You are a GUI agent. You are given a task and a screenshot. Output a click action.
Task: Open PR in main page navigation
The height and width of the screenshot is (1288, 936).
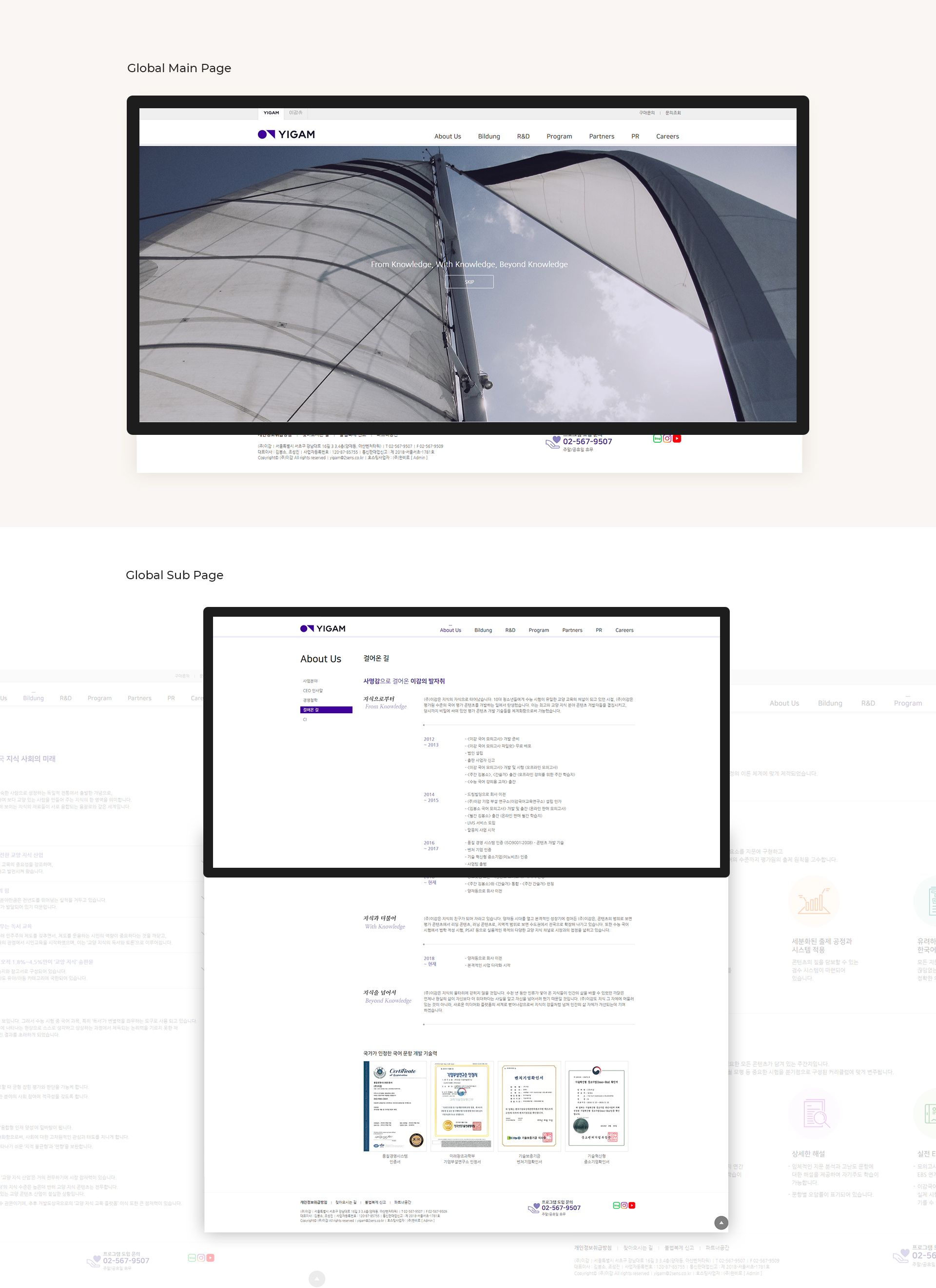[x=635, y=137]
